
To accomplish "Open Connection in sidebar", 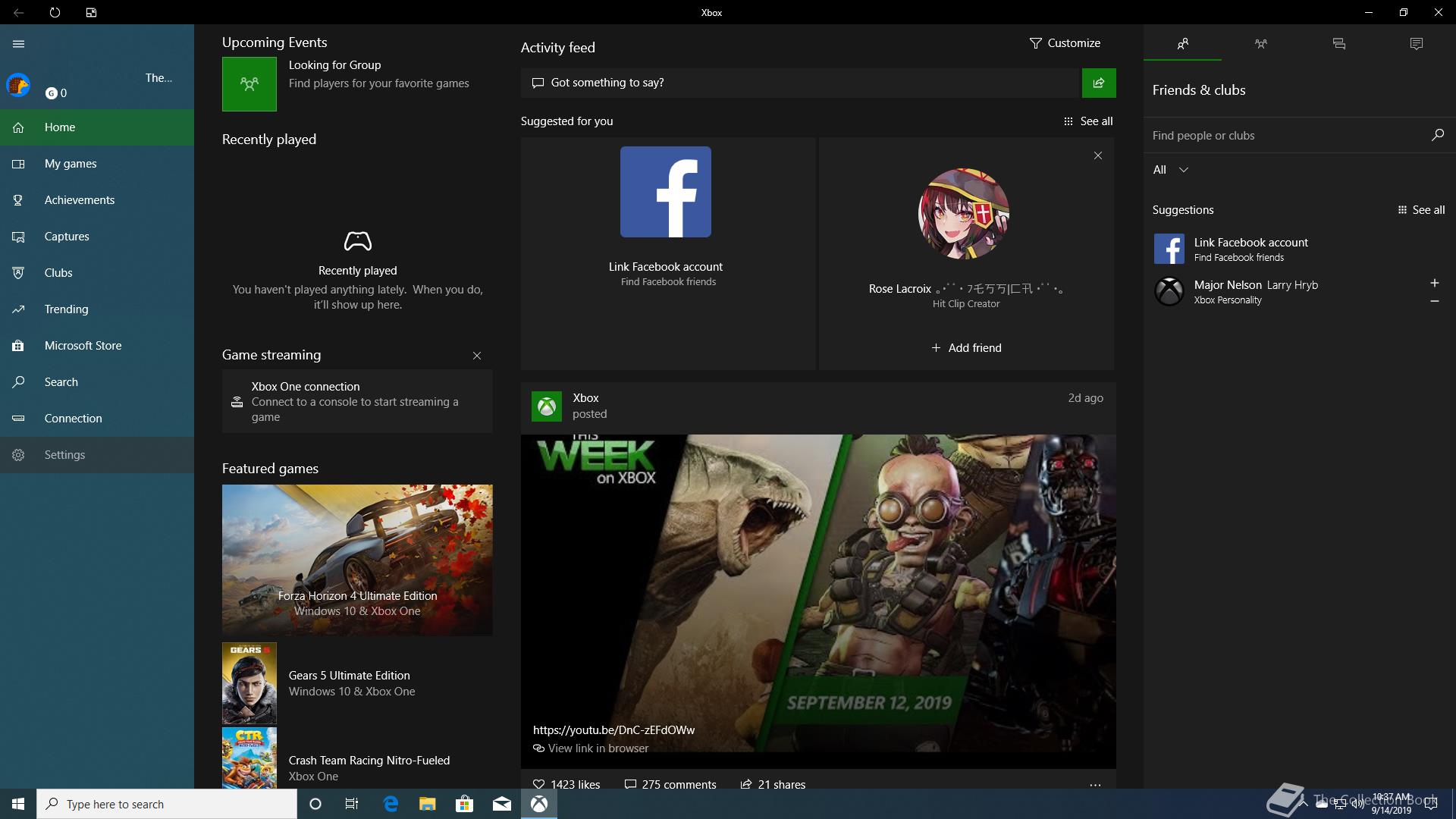I will [97, 419].
